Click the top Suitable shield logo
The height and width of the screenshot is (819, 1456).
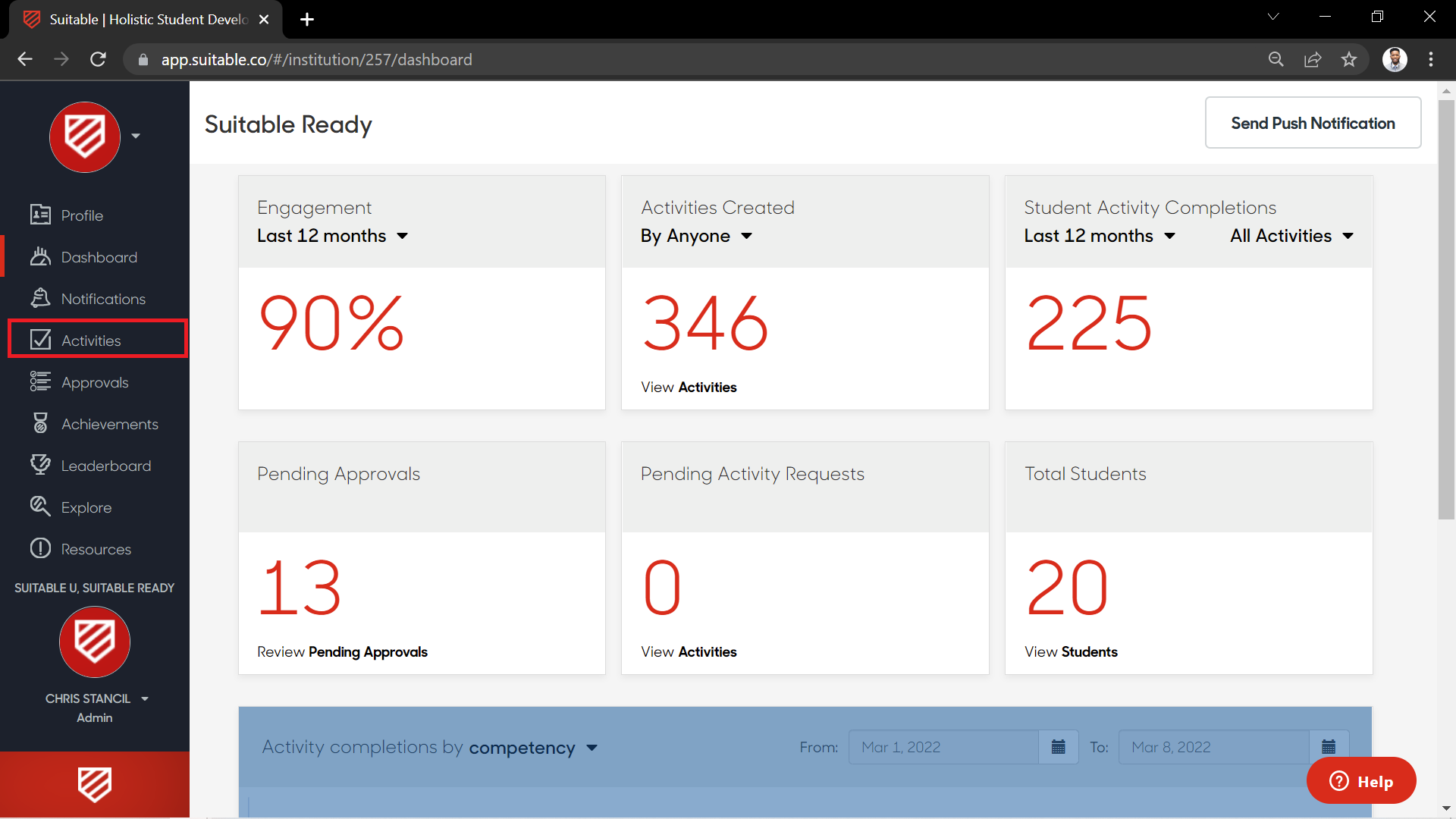point(85,136)
